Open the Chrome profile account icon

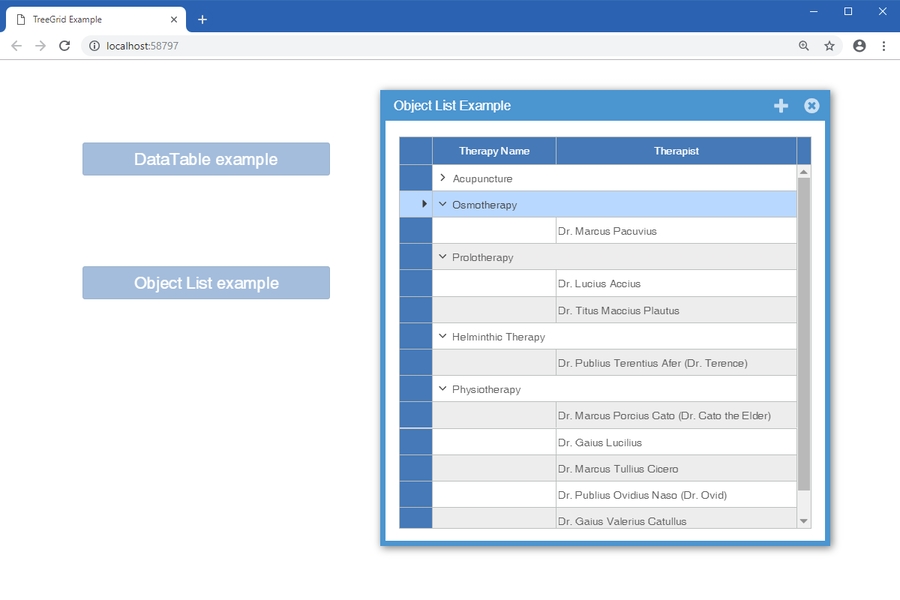click(859, 46)
